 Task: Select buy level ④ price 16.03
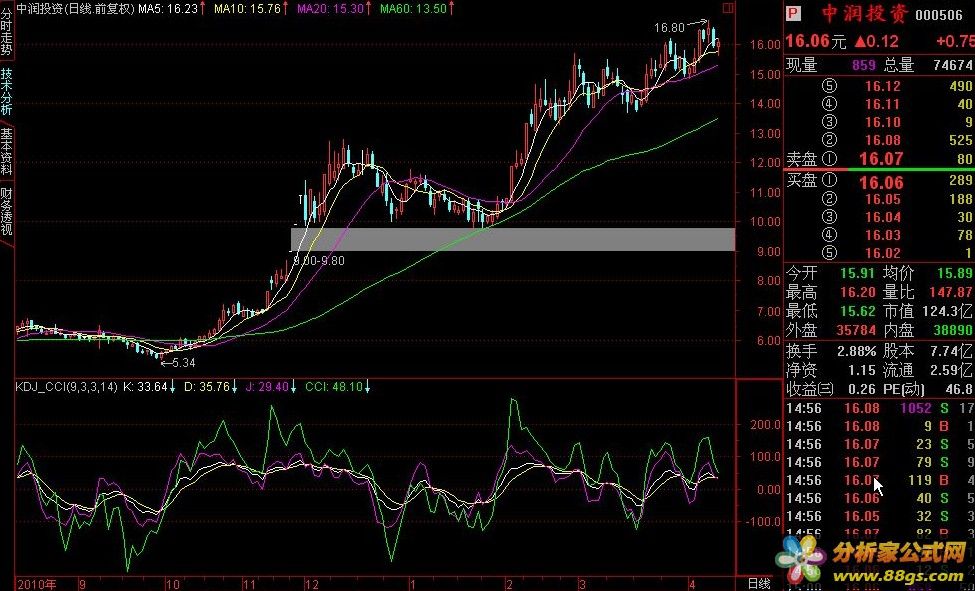[x=882, y=235]
